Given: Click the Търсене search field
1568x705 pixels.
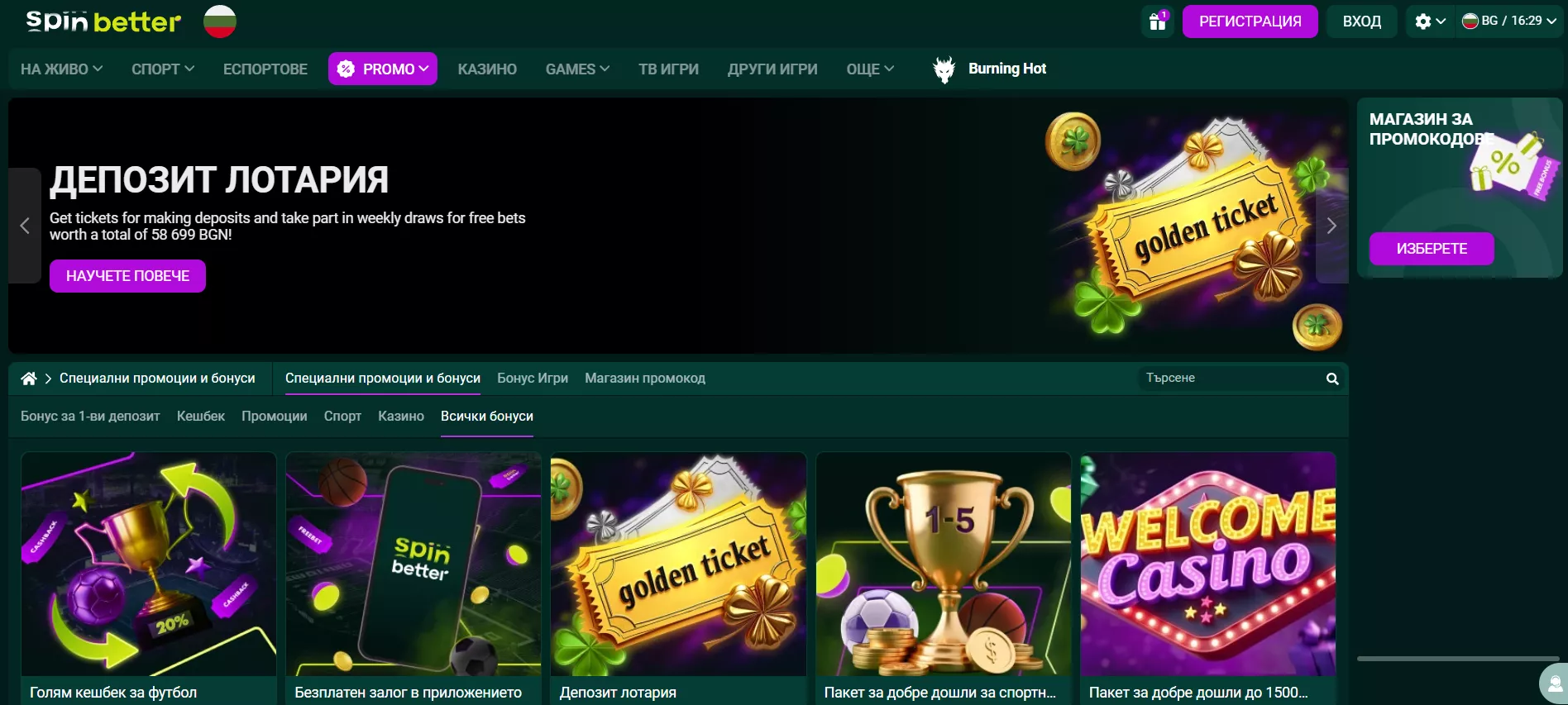Looking at the screenshot, I should click(1232, 378).
